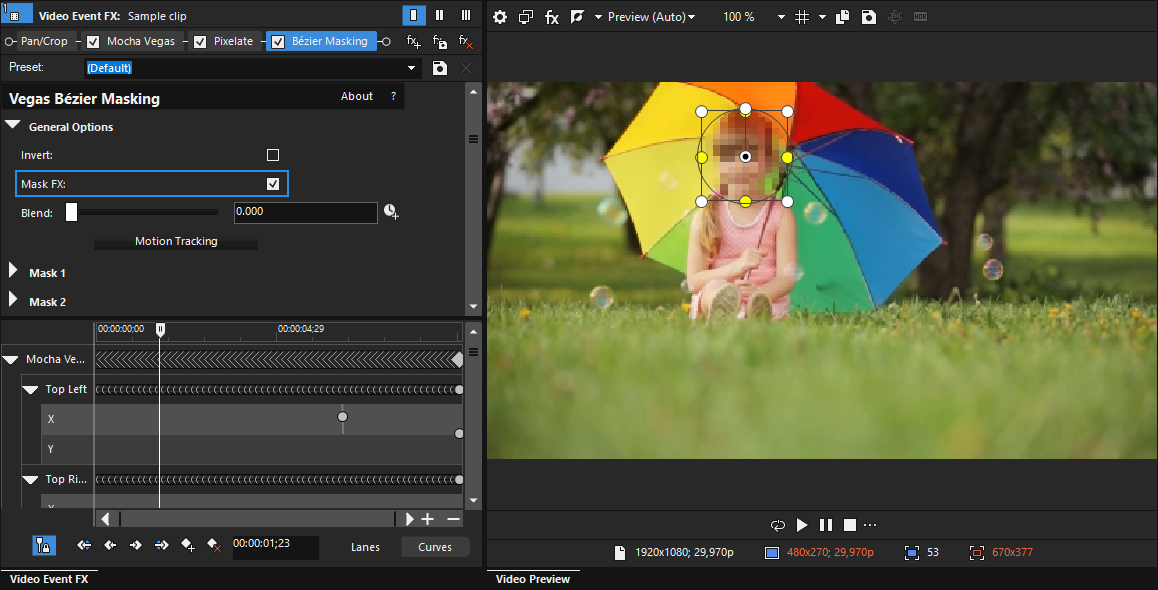Uncheck the Mask FX checkbox
The width and height of the screenshot is (1158, 590).
[273, 184]
